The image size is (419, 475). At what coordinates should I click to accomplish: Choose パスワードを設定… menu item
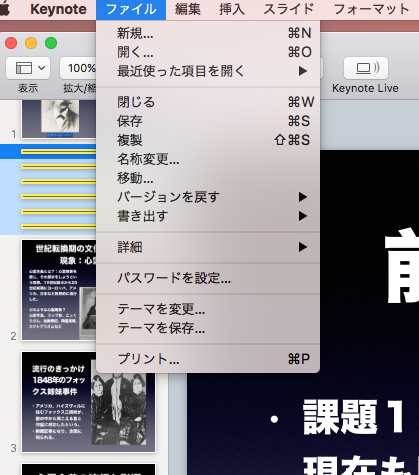pos(208,278)
